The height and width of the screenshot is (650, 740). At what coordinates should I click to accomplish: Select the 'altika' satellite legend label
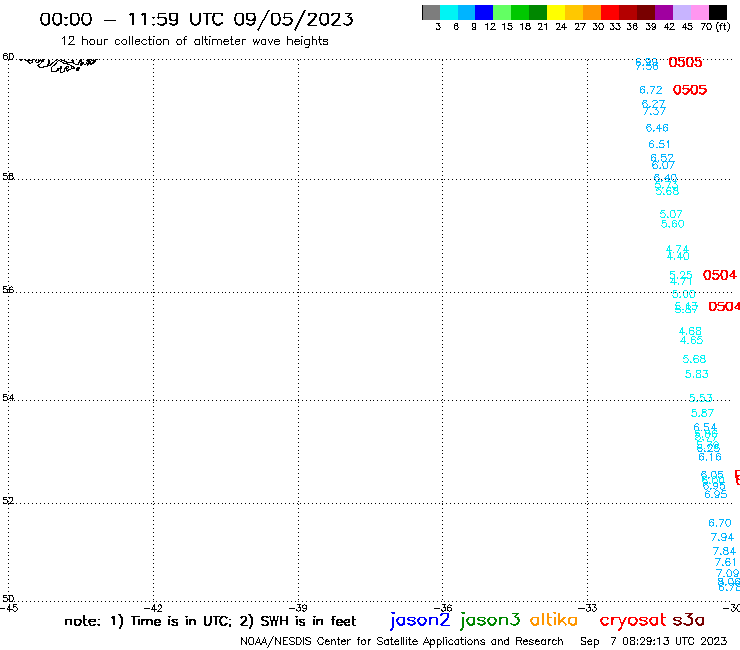553,619
